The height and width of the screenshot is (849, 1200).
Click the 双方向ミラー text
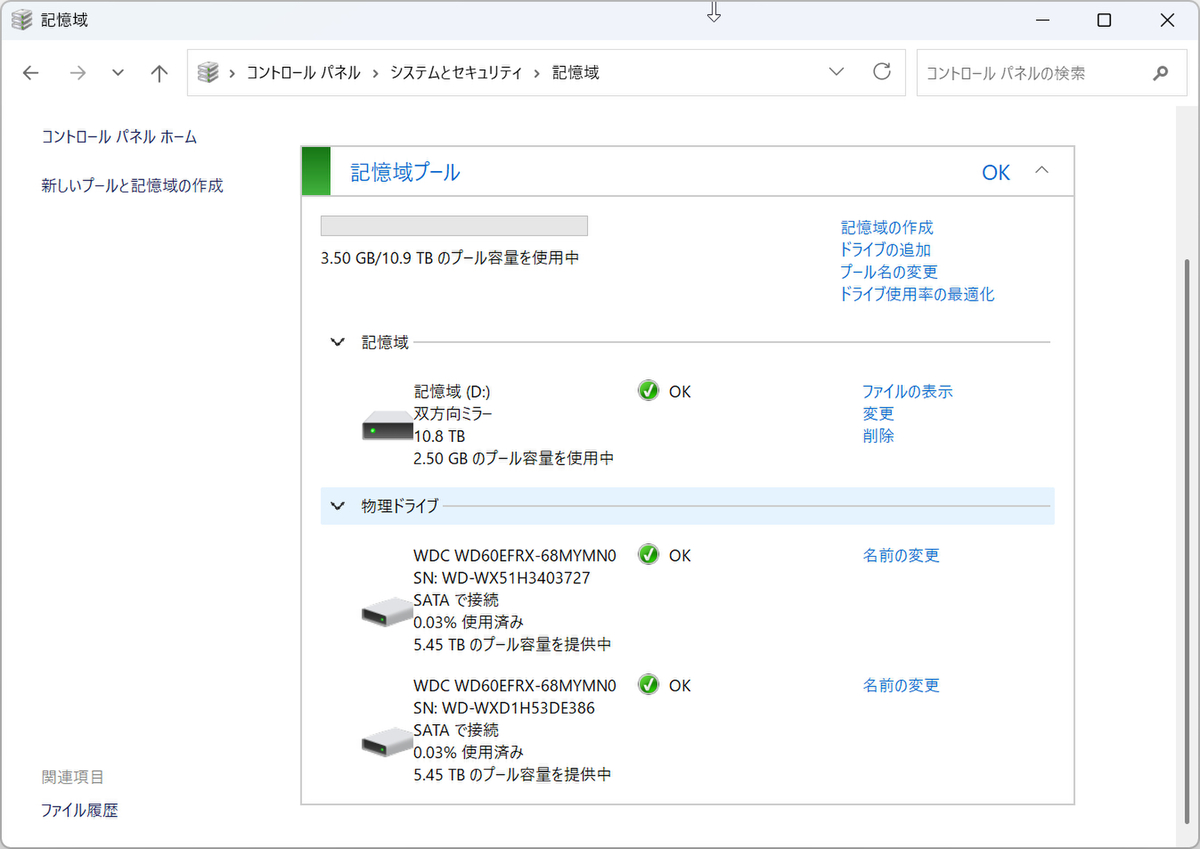click(x=453, y=414)
